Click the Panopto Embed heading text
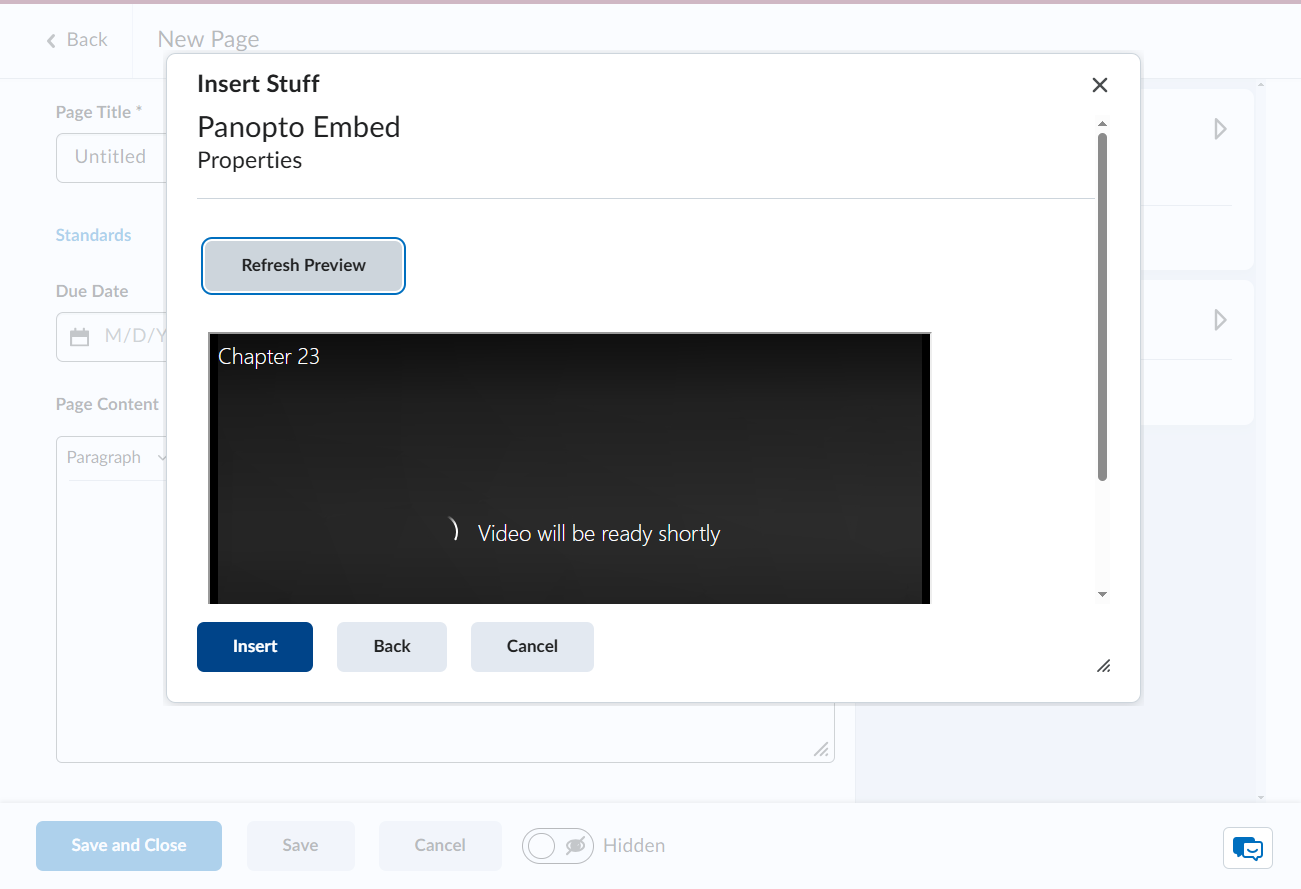 pos(299,127)
